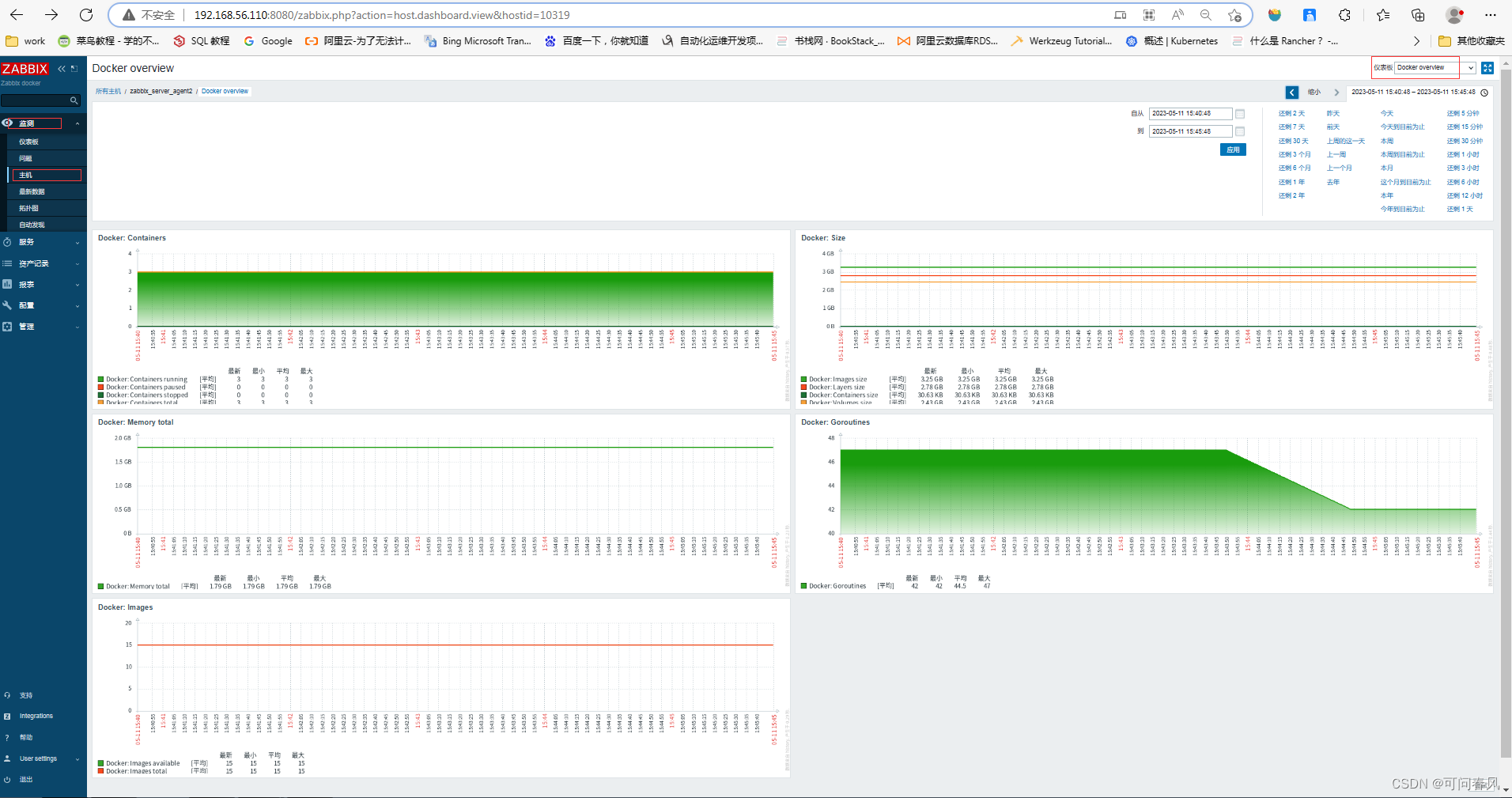
Task: Click the clock icon next to time range
Action: pos(1484,93)
